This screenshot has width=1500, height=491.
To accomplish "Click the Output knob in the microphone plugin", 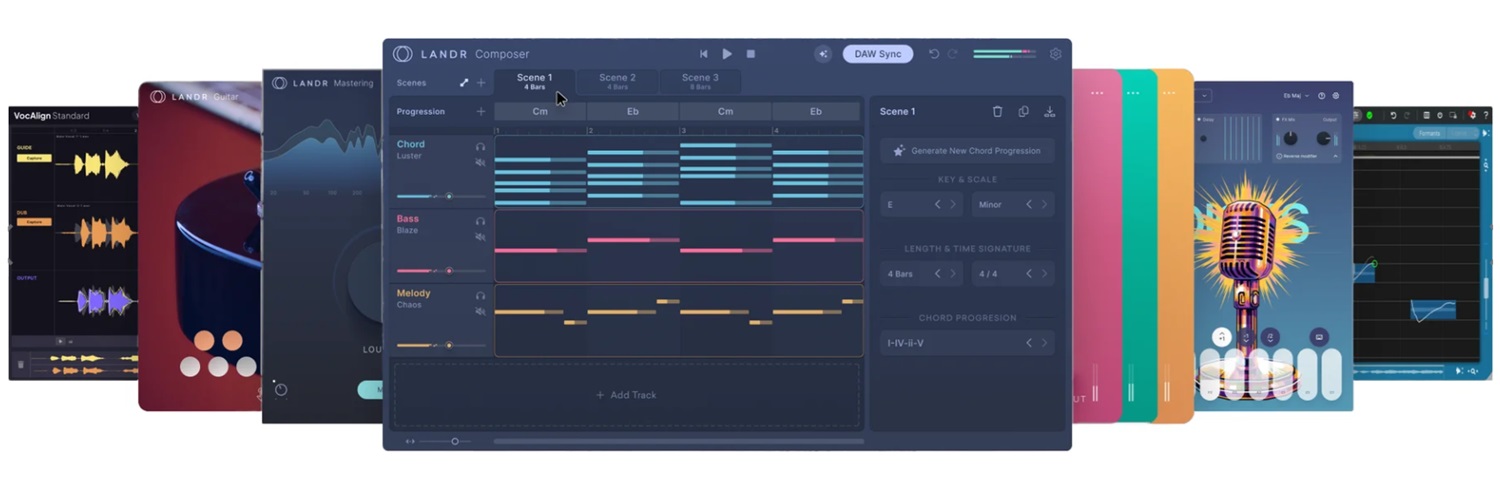I will pyautogui.click(x=1325, y=139).
